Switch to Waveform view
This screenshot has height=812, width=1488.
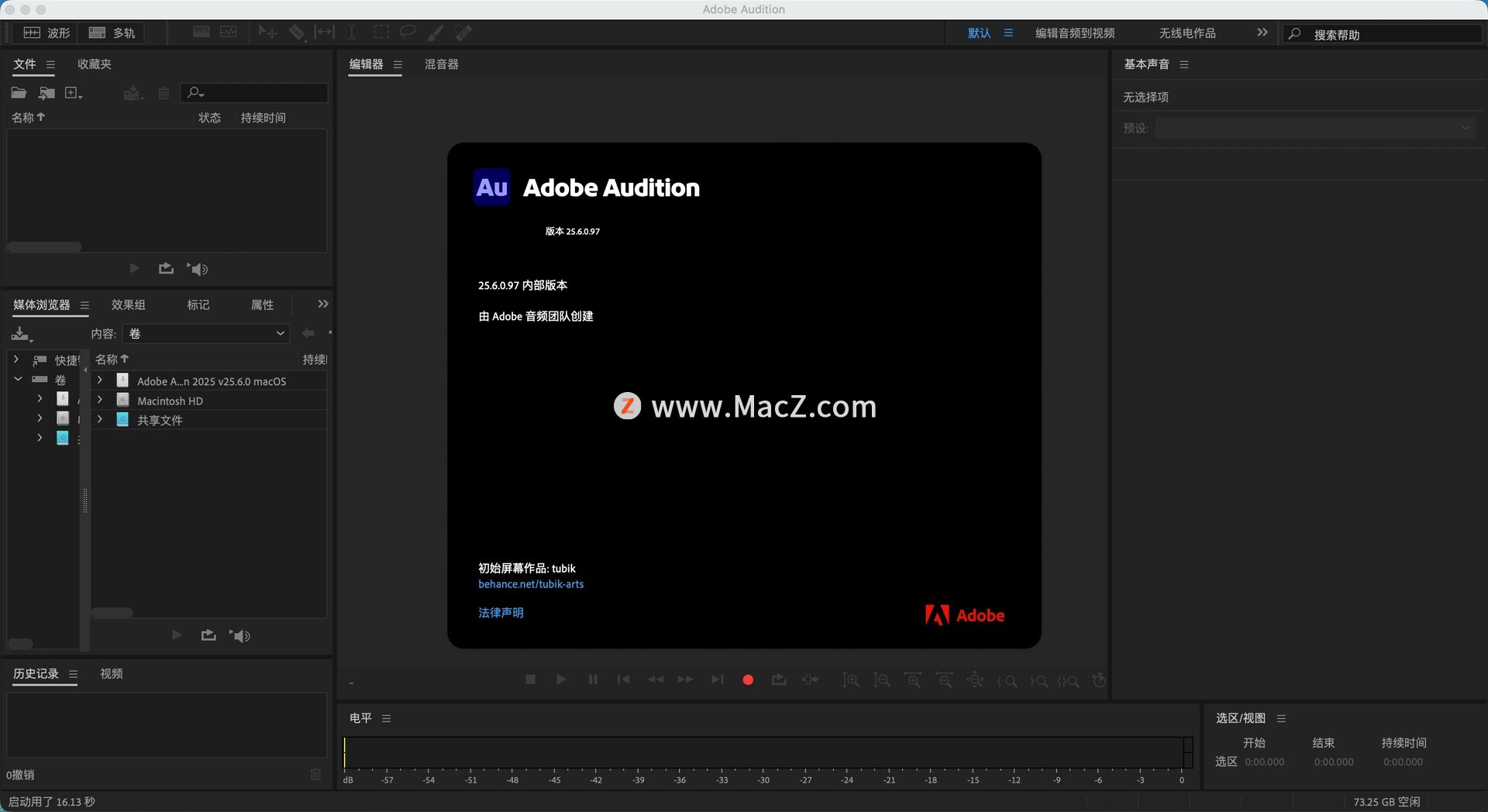pyautogui.click(x=47, y=33)
